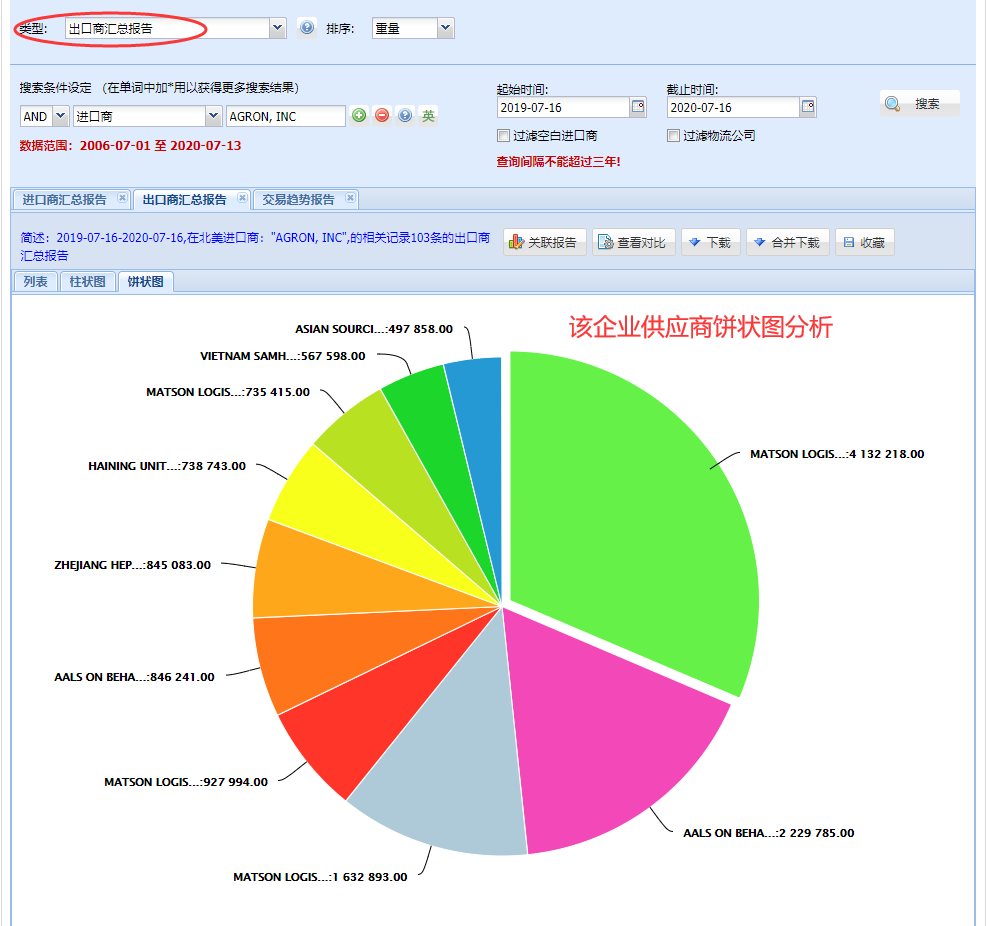
Task: Expand the 排序 sort-by dropdown showing 重量
Action: click(445, 27)
